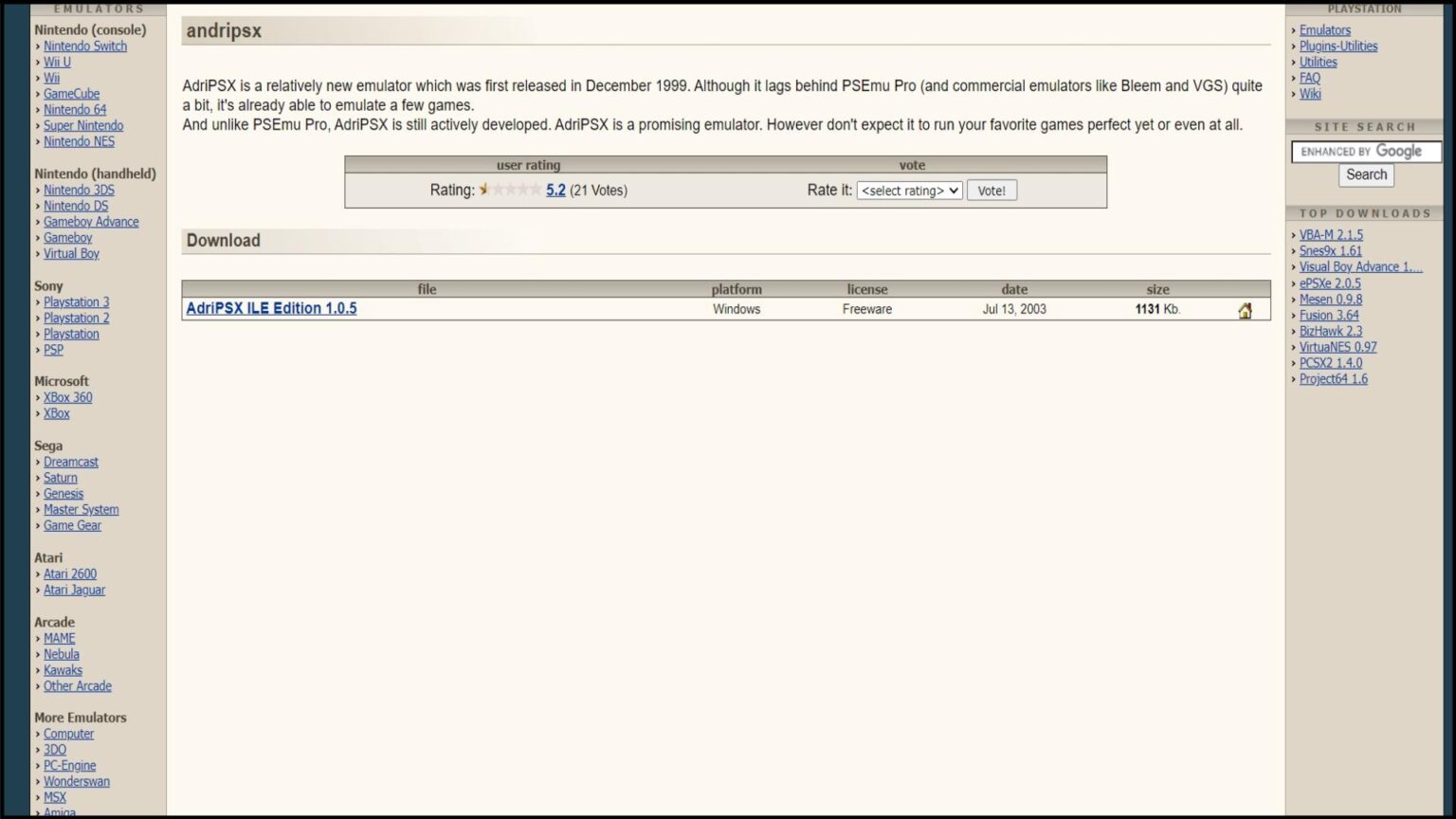Open ePSXe 2.0.5 from top downloads
The image size is (1456, 819).
(x=1329, y=283)
